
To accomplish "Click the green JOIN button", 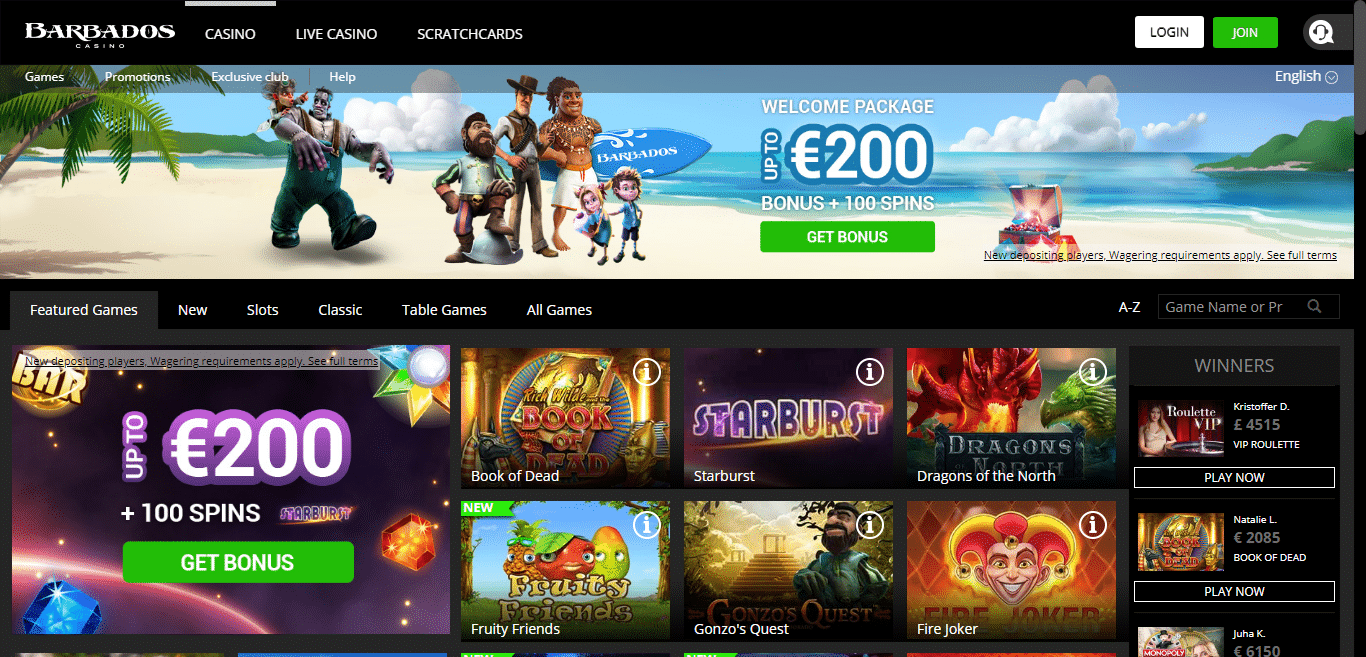I will click(1245, 32).
